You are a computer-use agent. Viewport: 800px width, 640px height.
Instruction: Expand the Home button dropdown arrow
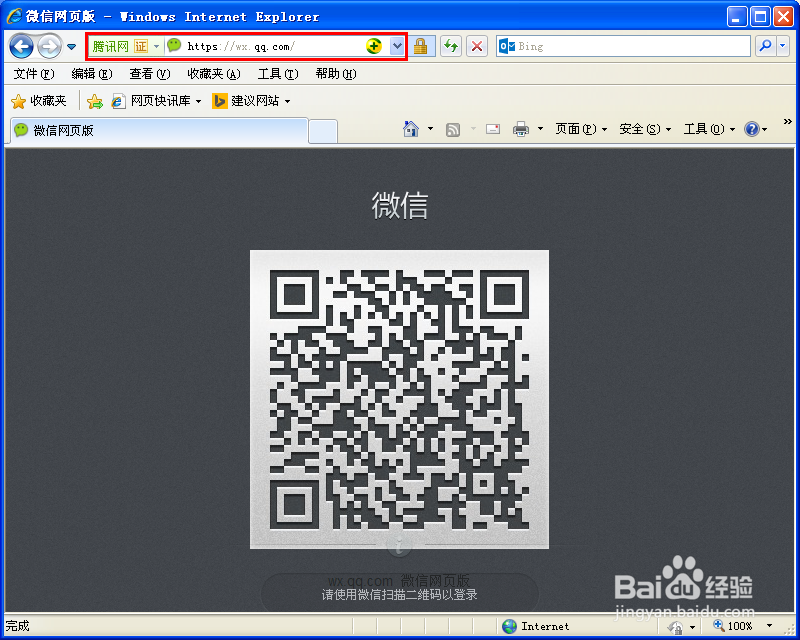point(431,129)
